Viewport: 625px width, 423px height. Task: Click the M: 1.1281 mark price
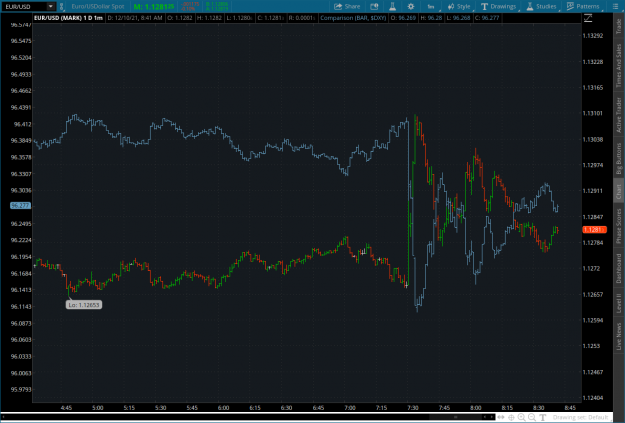tap(154, 6)
